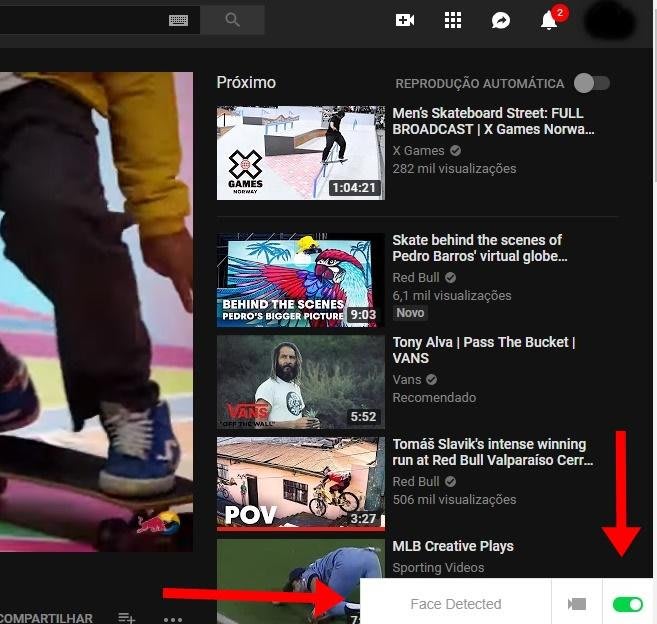Open the create video camera icon

(x=405, y=20)
